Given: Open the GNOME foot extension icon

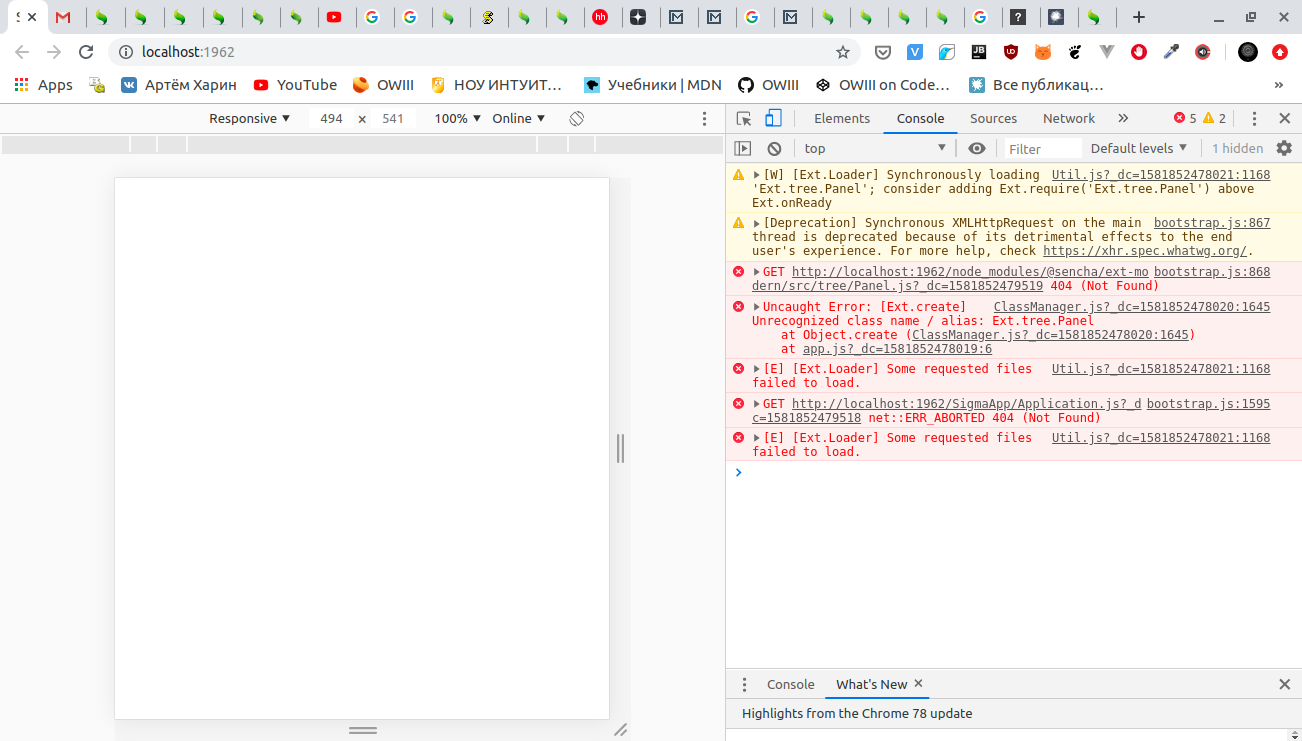Looking at the screenshot, I should coord(1075,52).
